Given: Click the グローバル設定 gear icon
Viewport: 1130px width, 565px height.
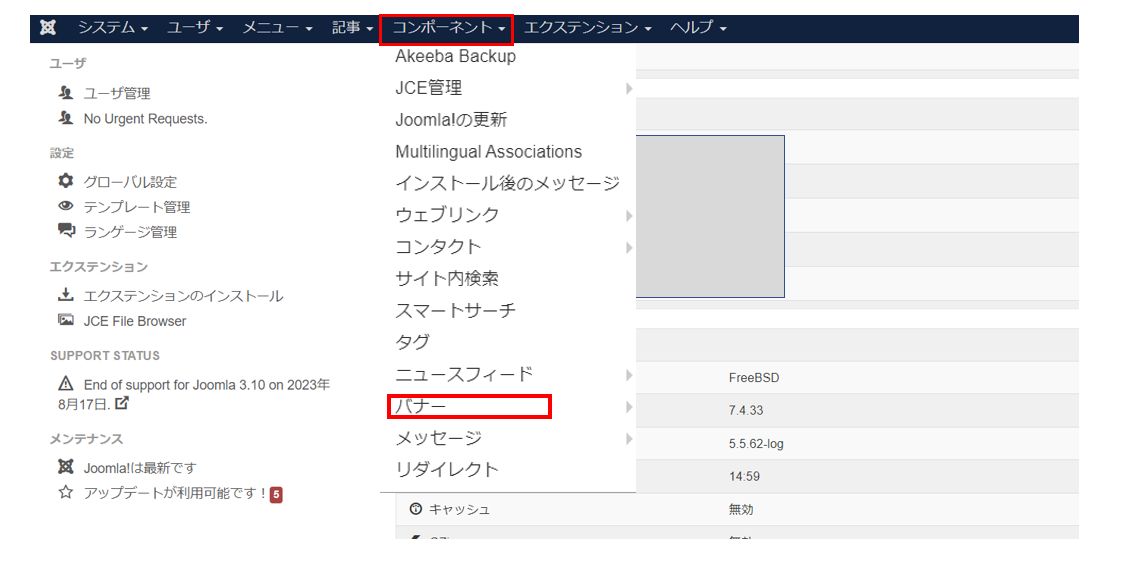Looking at the screenshot, I should [x=66, y=182].
